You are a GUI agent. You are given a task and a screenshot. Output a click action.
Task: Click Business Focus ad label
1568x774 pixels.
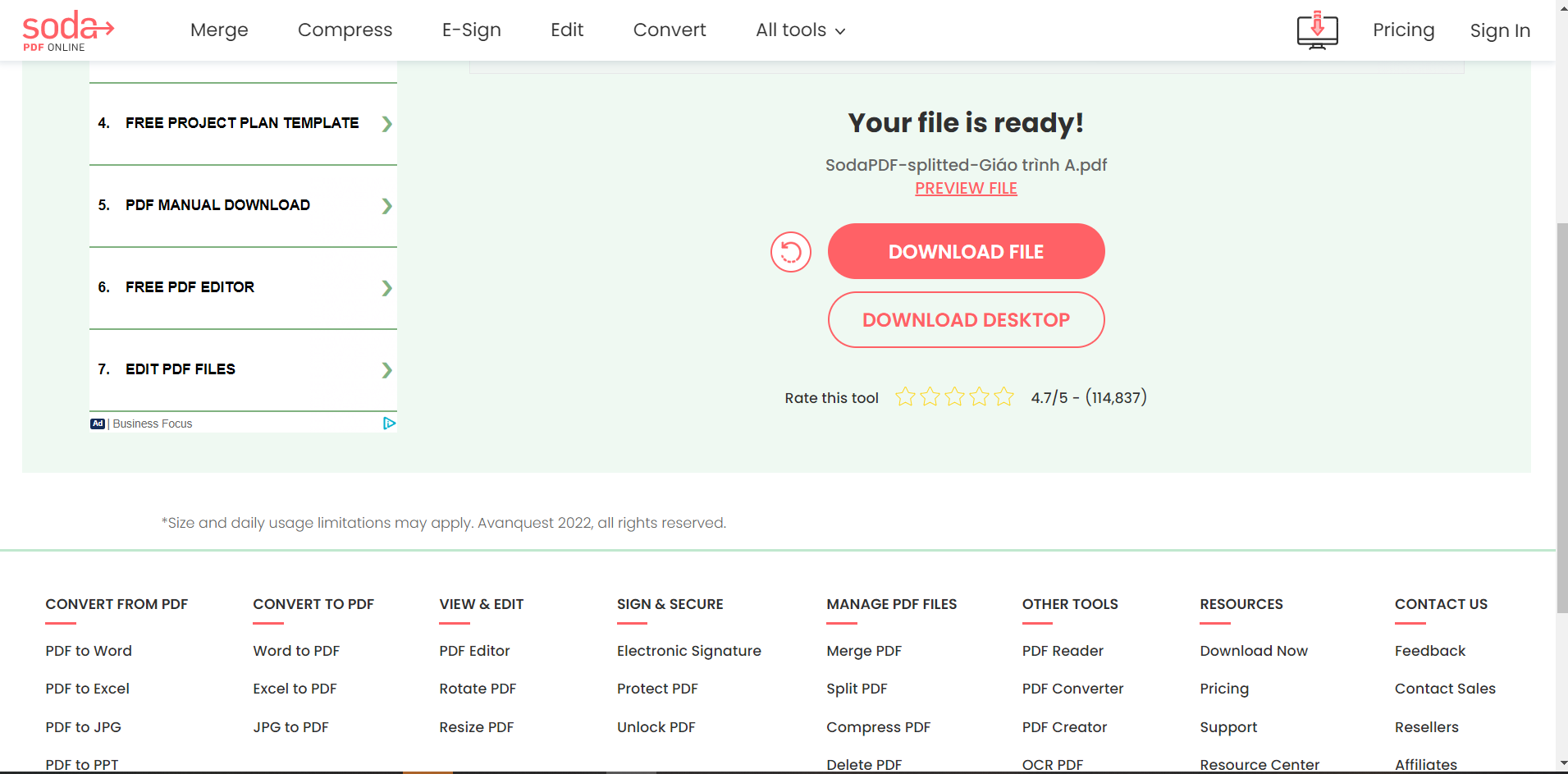coord(153,424)
